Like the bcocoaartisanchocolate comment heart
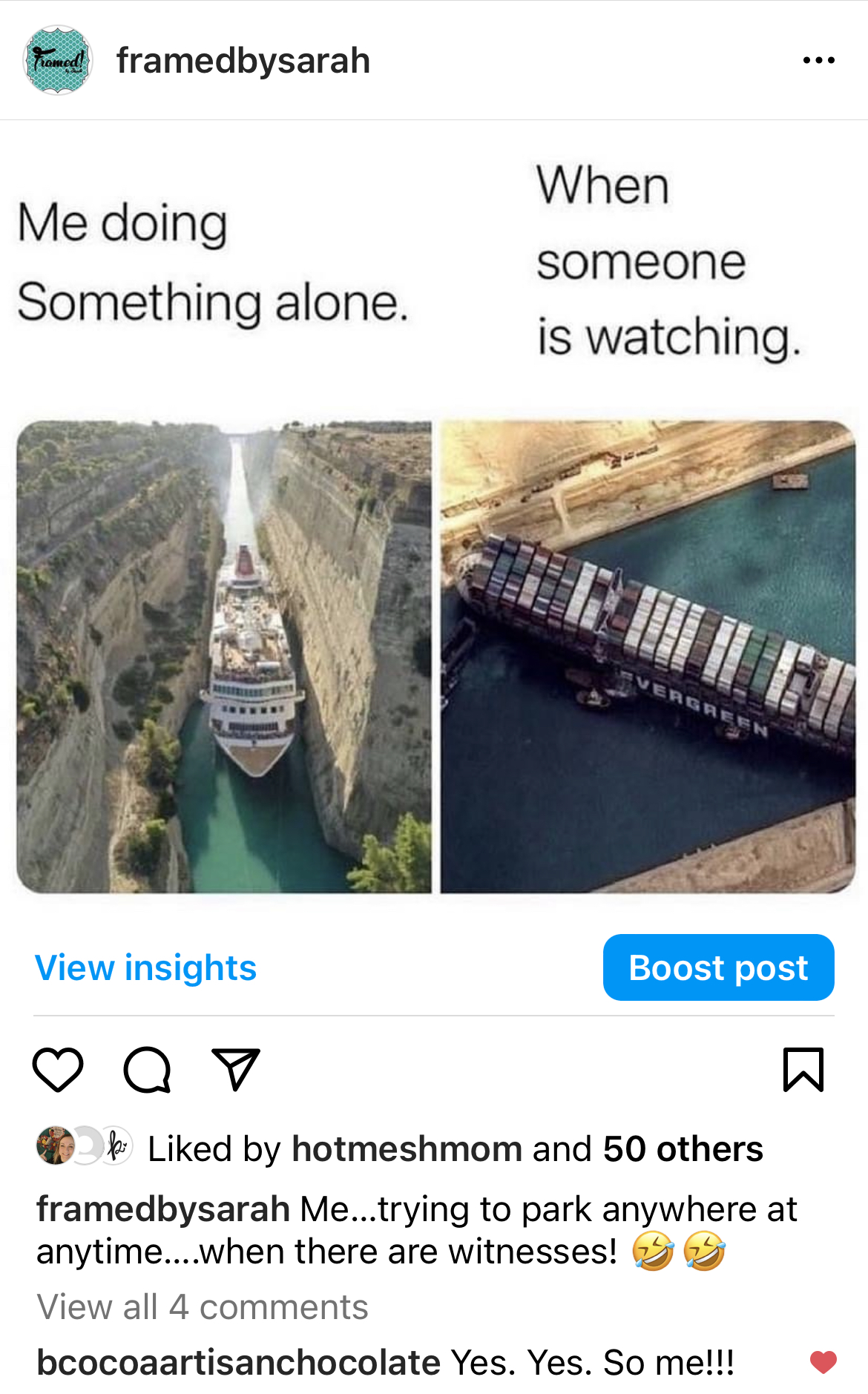The width and height of the screenshot is (868, 1394). tap(823, 1362)
